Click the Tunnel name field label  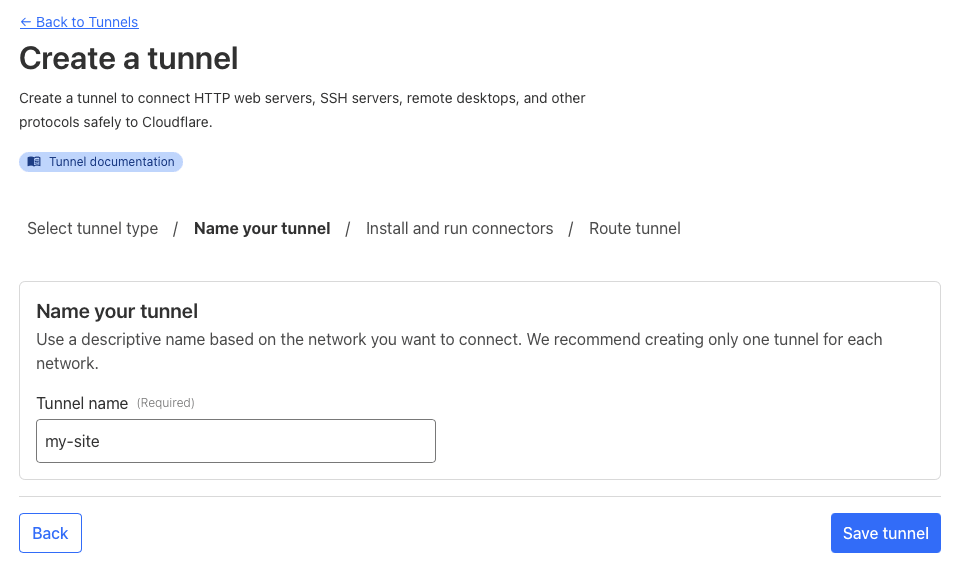click(82, 403)
